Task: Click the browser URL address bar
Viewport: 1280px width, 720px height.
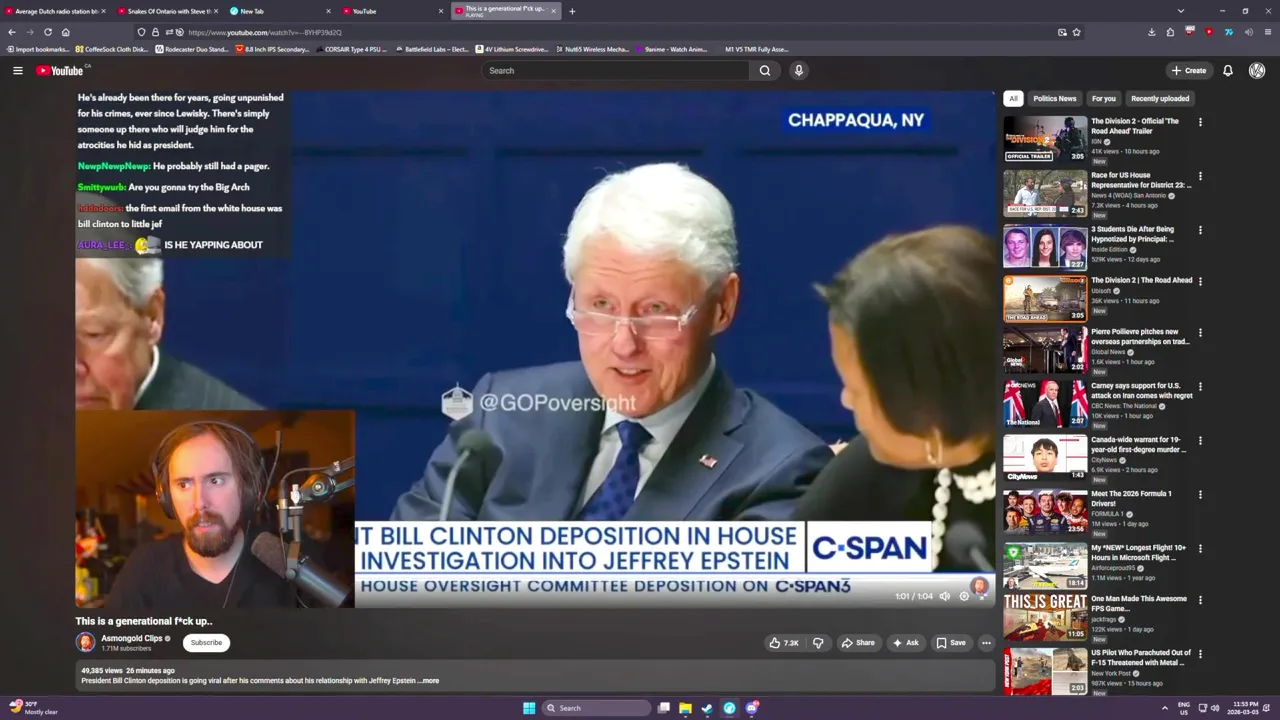Action: coord(600,32)
